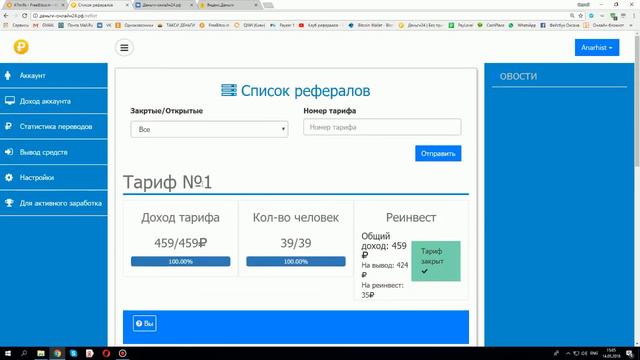
Task: Reload the page with refresh icon
Action: click(x=24, y=16)
